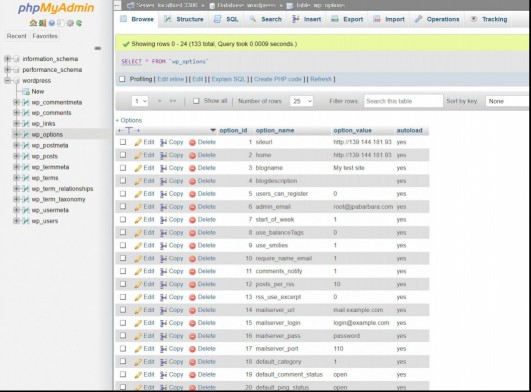
Task: Click the Copy icon for start_of_week row
Action: pyautogui.click(x=164, y=220)
